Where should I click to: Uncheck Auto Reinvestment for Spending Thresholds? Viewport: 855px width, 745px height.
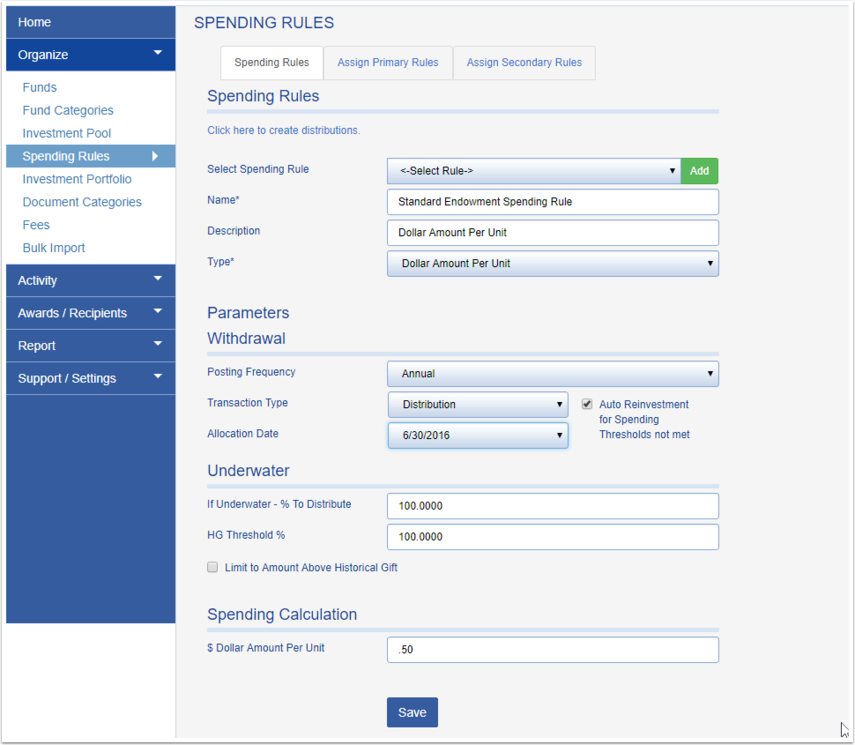587,404
